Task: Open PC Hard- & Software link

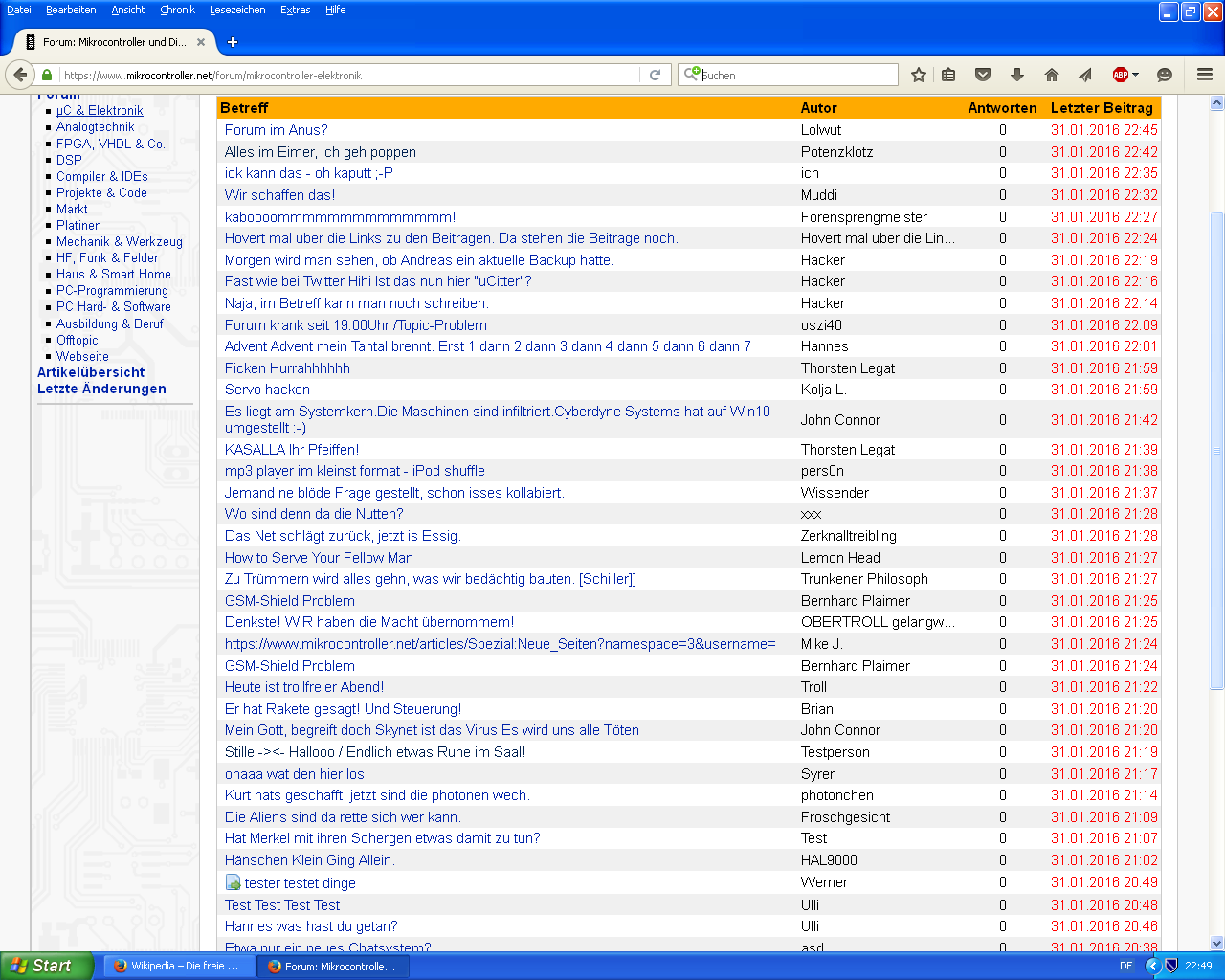Action: click(114, 306)
